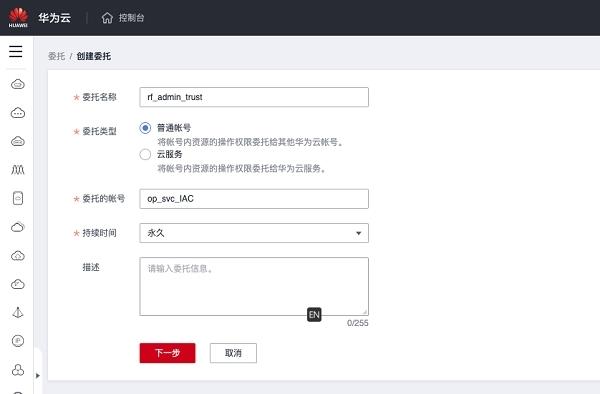Select the 普通帐号 radio button
Viewport: 600px width, 394px height.
click(145, 128)
